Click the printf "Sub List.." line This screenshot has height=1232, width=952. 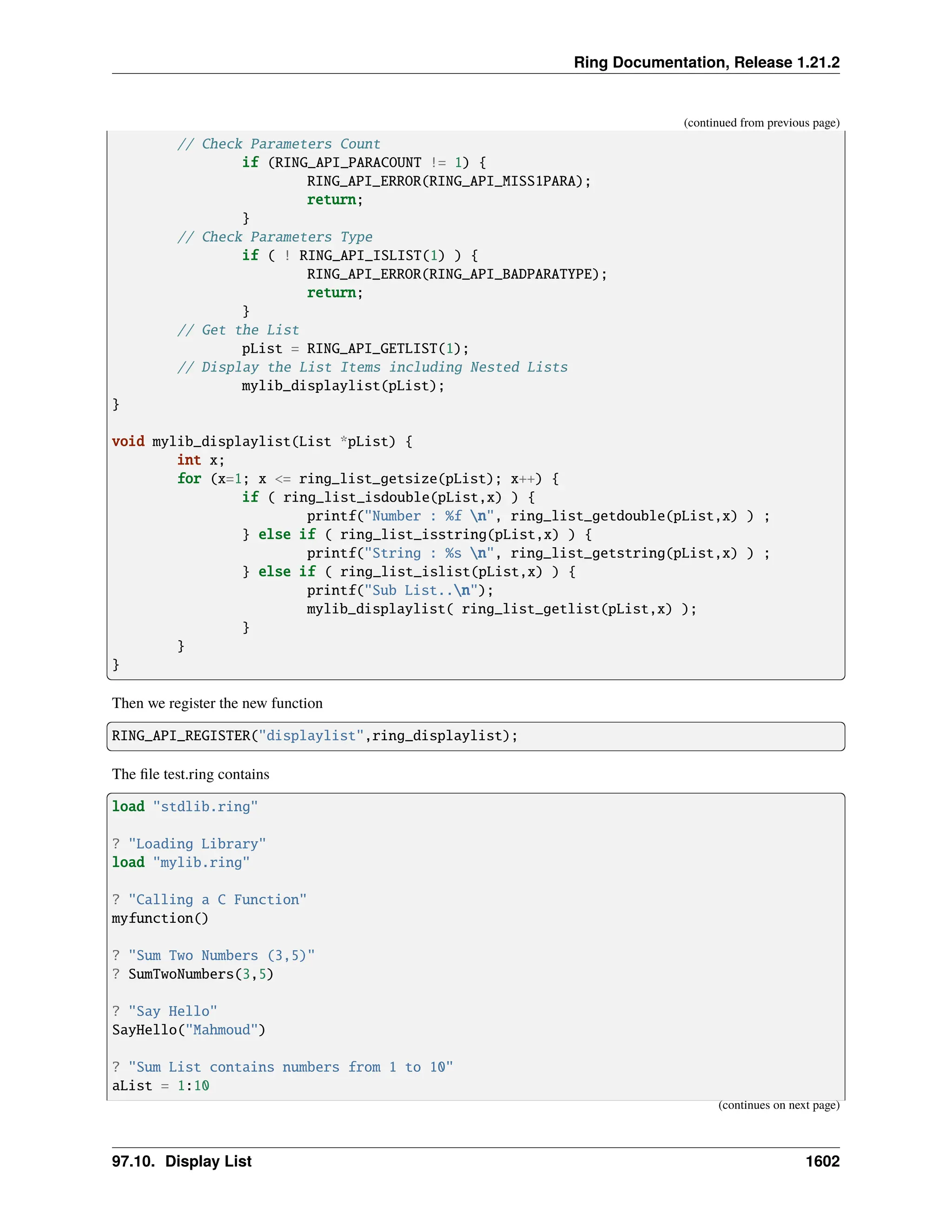(x=399, y=590)
